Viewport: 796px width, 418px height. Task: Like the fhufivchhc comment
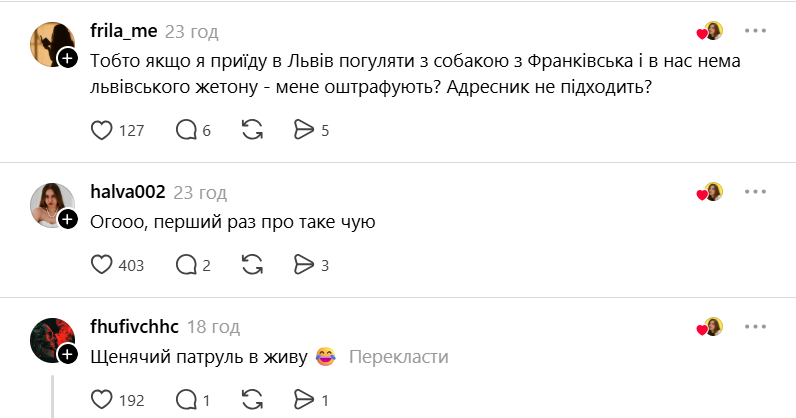pos(102,400)
